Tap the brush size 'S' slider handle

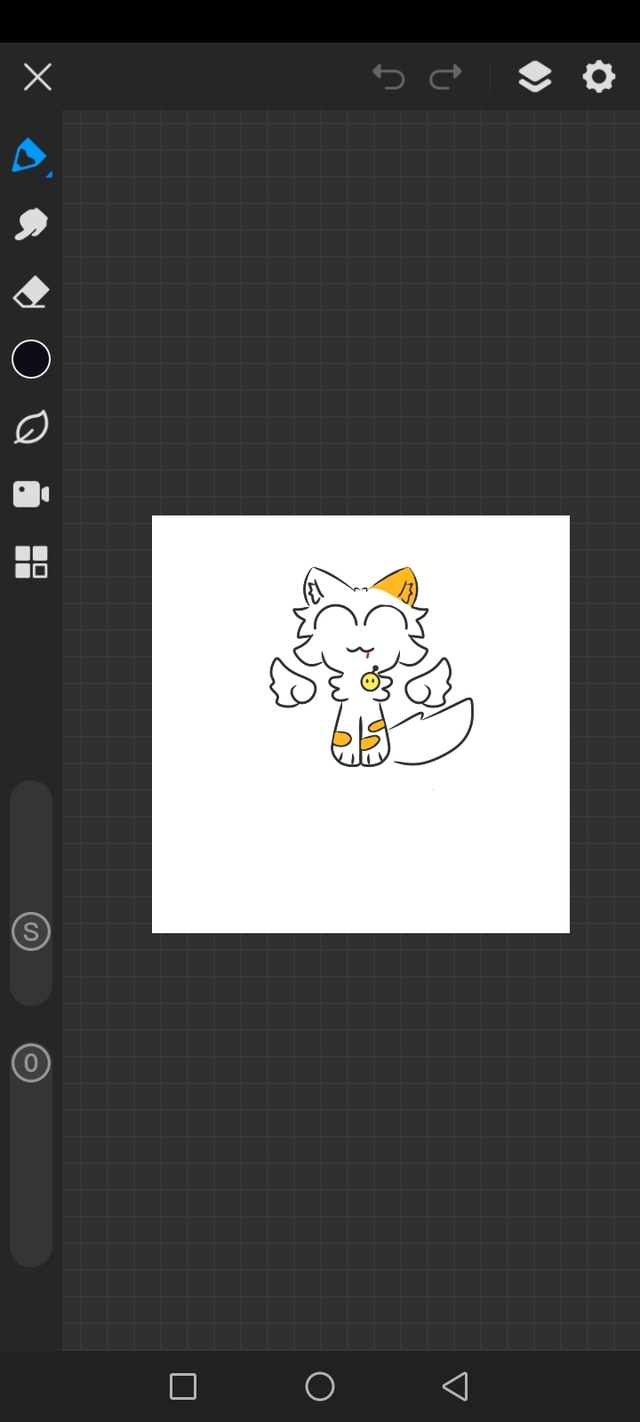pyautogui.click(x=31, y=932)
